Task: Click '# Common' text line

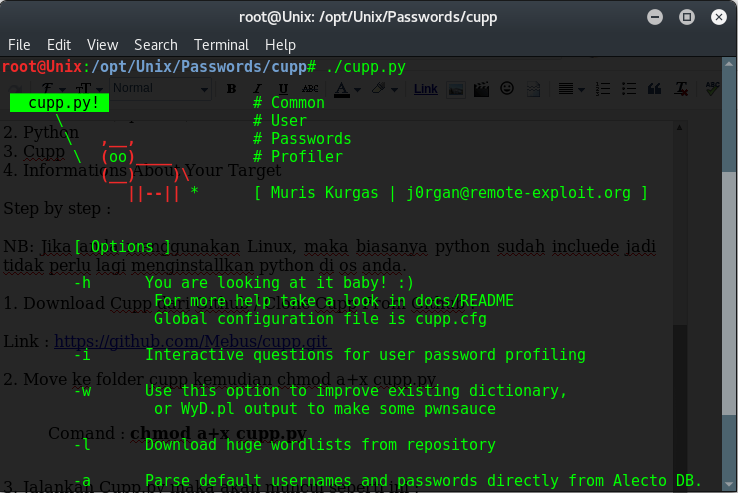Action: click(289, 103)
